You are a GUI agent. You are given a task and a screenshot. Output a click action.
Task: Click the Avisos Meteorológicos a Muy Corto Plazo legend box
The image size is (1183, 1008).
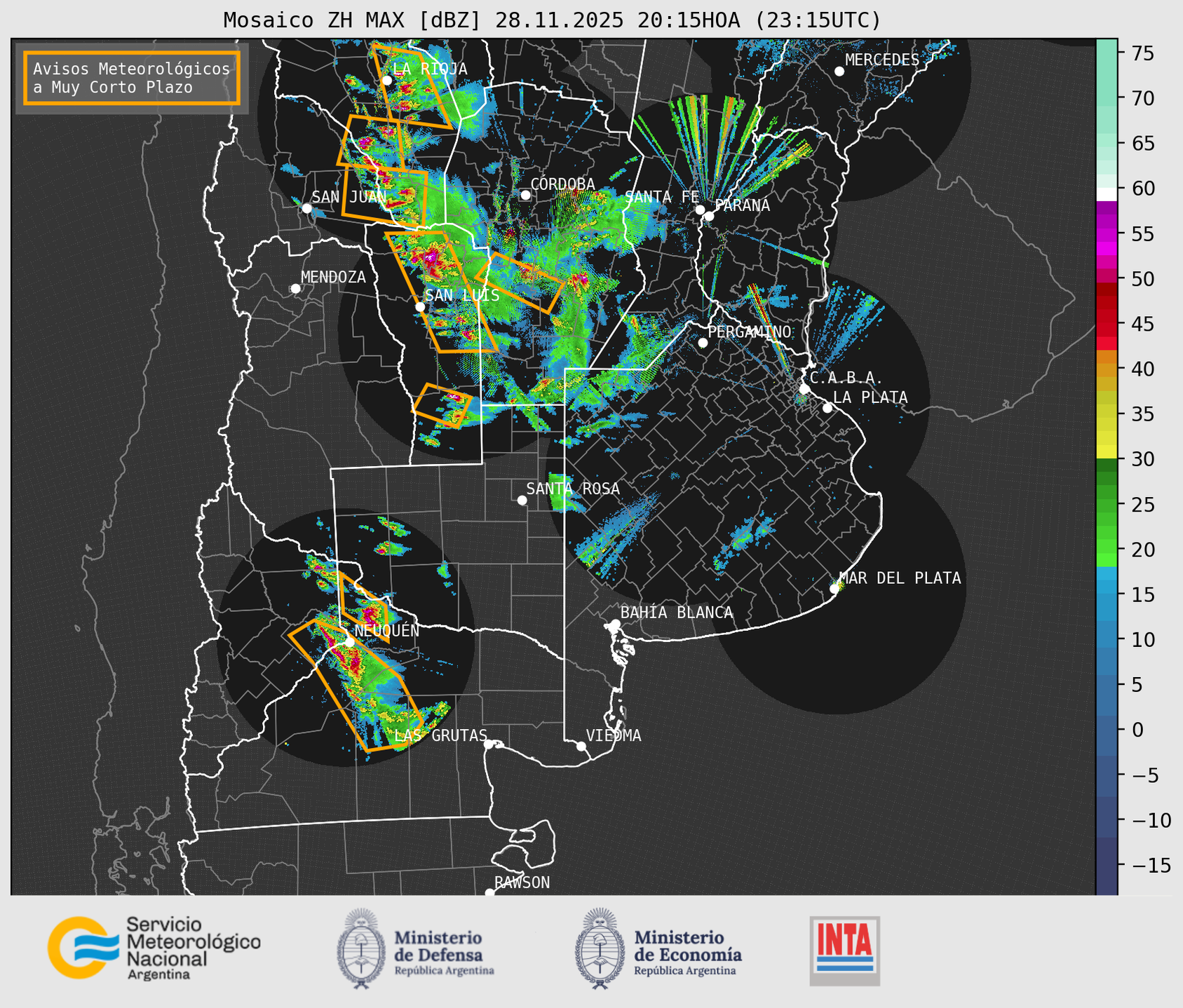(132, 78)
